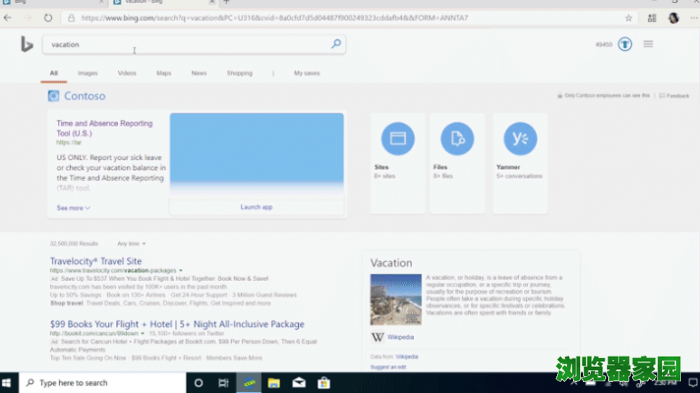Expand the Travelocity URL dropdown arrow

pyautogui.click(x=181, y=270)
